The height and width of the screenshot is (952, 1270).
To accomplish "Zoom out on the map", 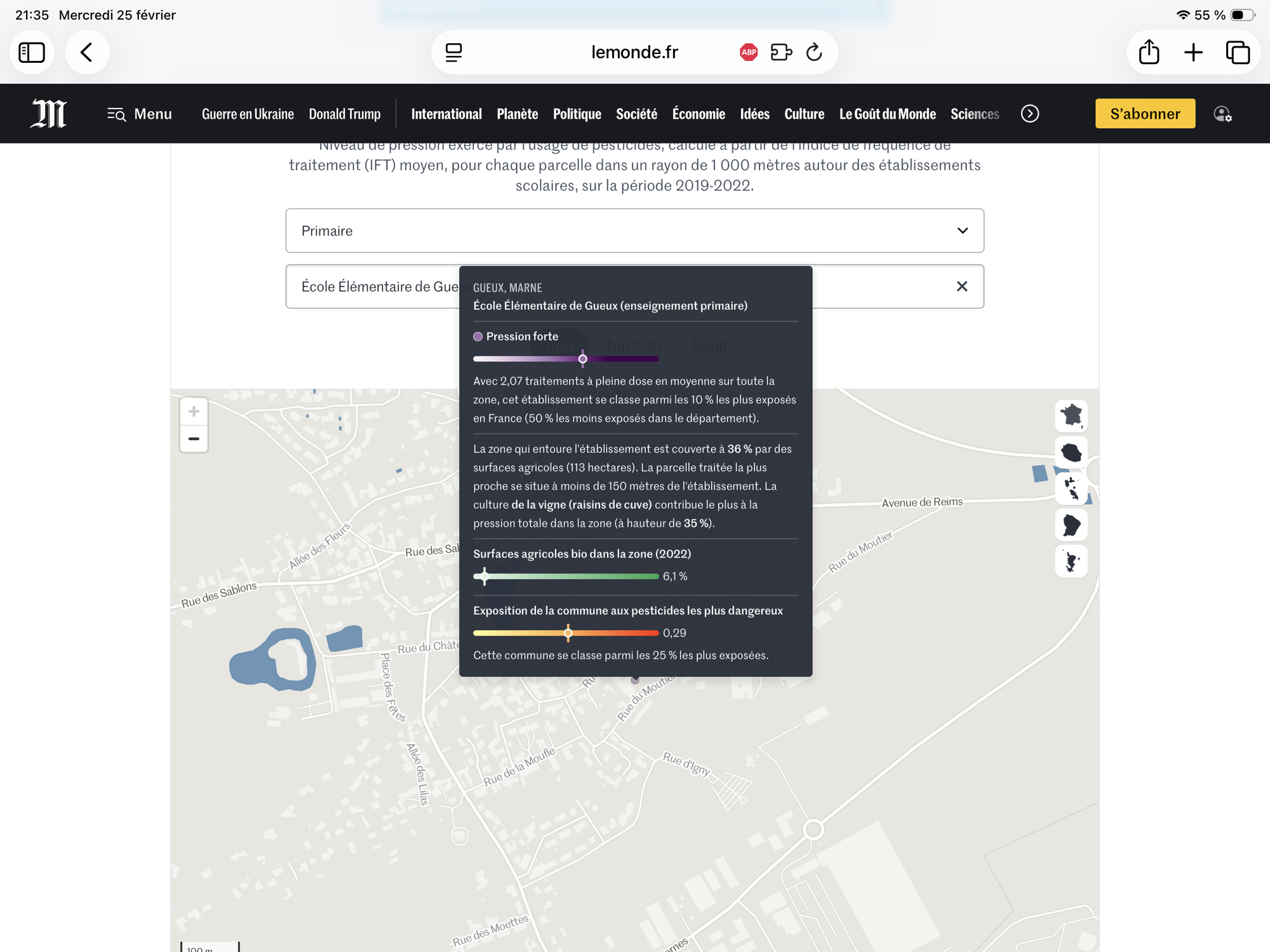I will [194, 439].
